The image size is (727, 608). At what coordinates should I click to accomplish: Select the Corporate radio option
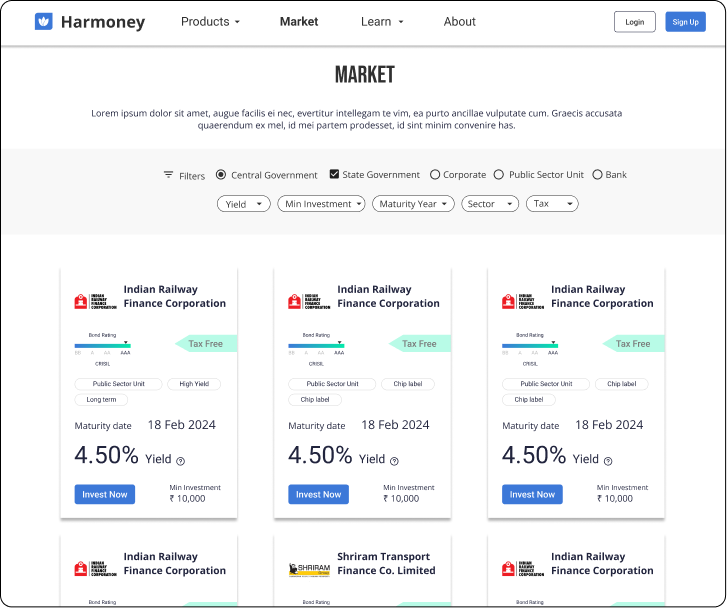[x=435, y=175]
